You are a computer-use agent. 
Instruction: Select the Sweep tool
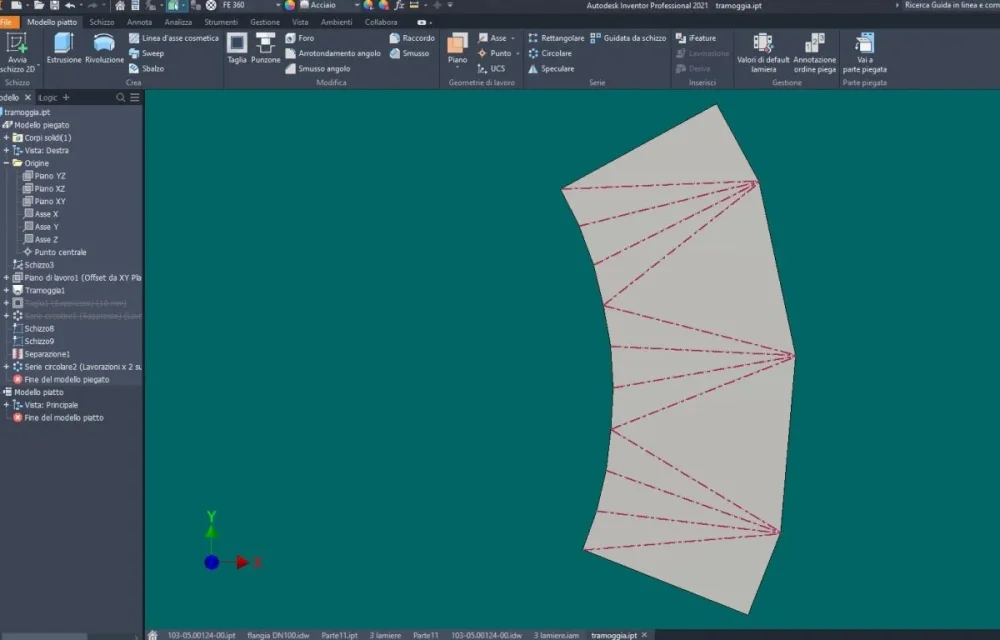click(x=147, y=54)
